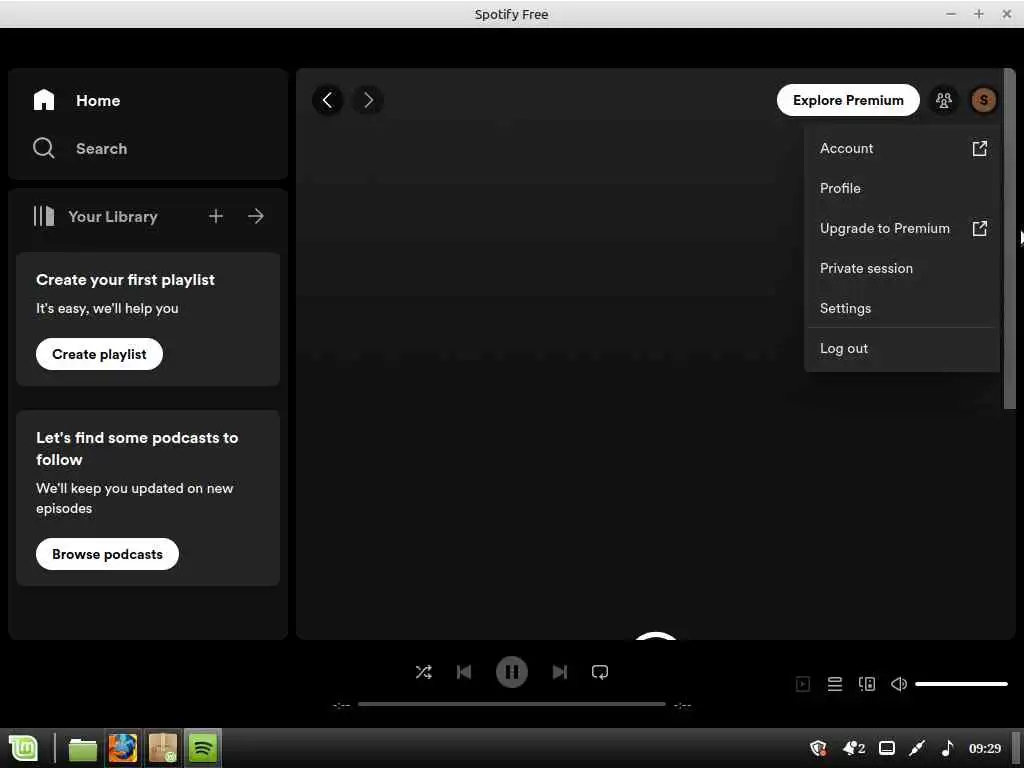Click the 09:29 clock in the tray

click(x=985, y=748)
